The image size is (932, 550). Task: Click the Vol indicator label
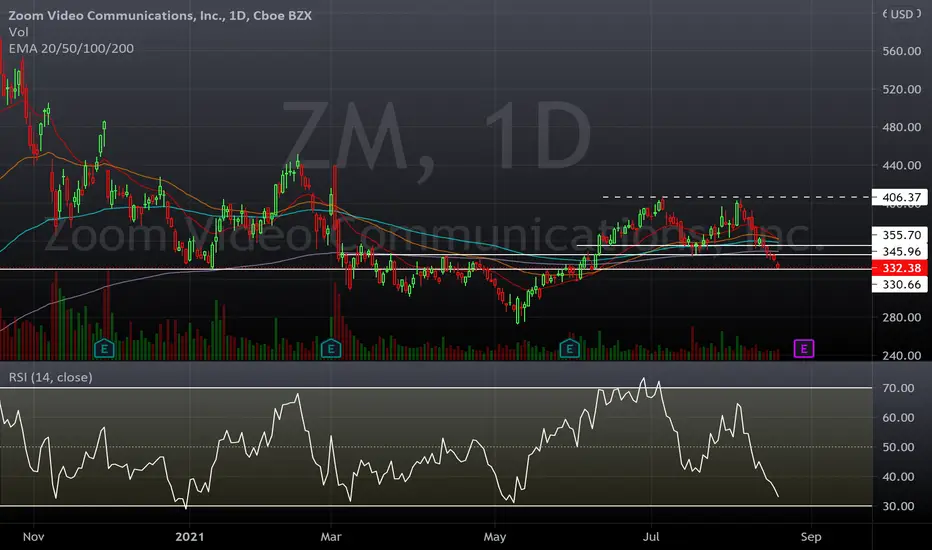point(18,32)
